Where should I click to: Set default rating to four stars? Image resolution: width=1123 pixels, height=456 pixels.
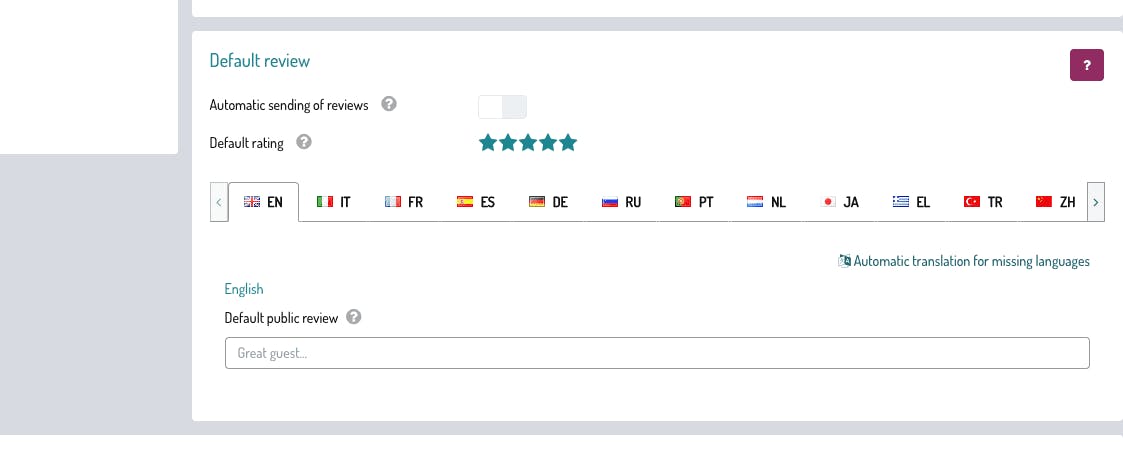coord(548,143)
